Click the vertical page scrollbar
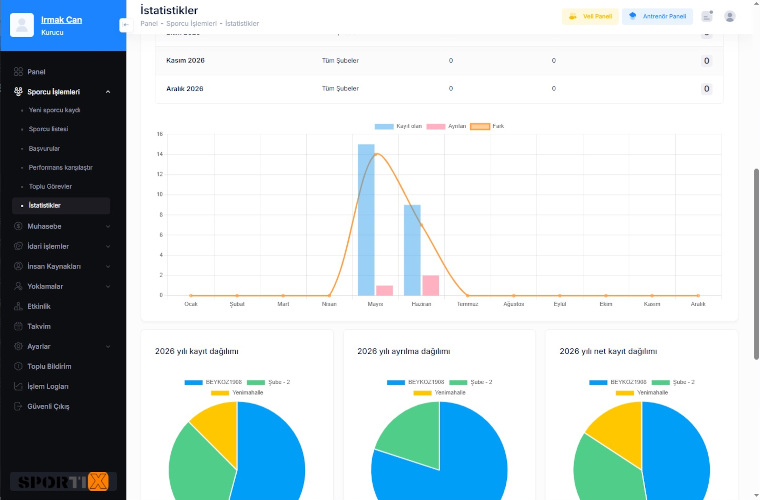The image size is (760, 500). click(756, 264)
